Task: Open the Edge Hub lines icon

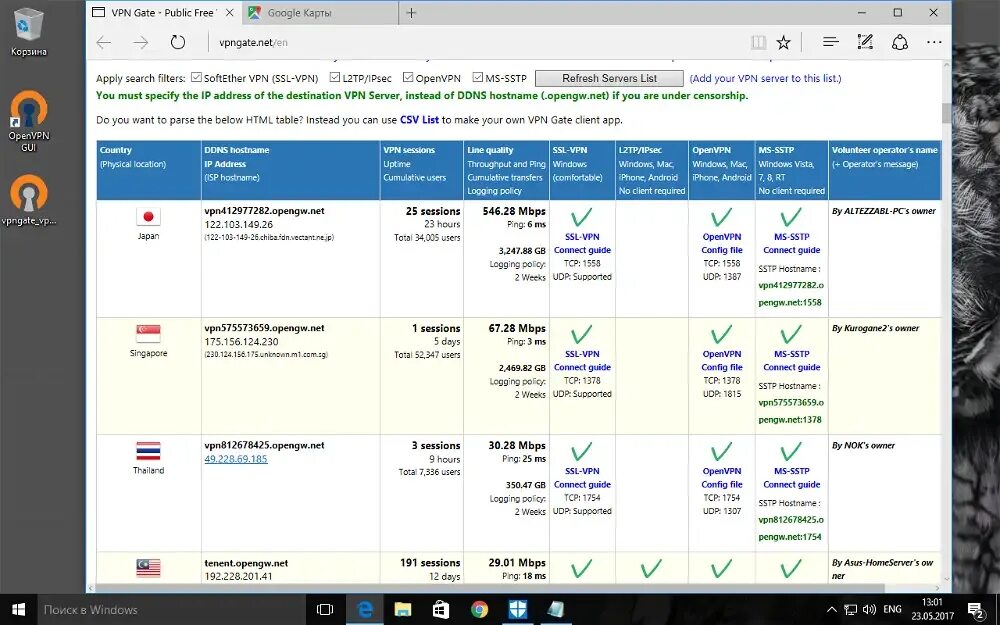Action: click(x=830, y=42)
